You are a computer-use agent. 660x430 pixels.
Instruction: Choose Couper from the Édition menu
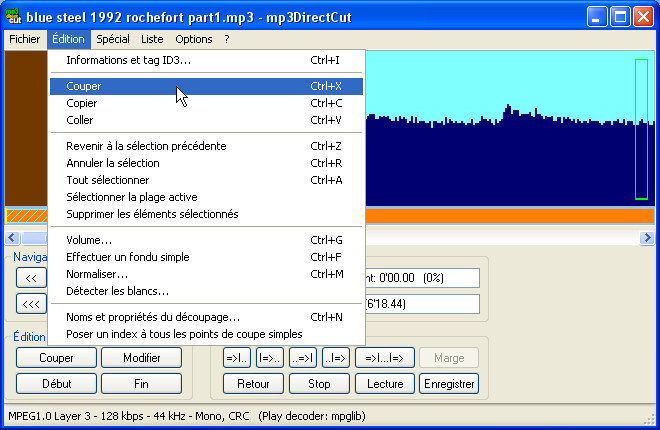point(83,86)
